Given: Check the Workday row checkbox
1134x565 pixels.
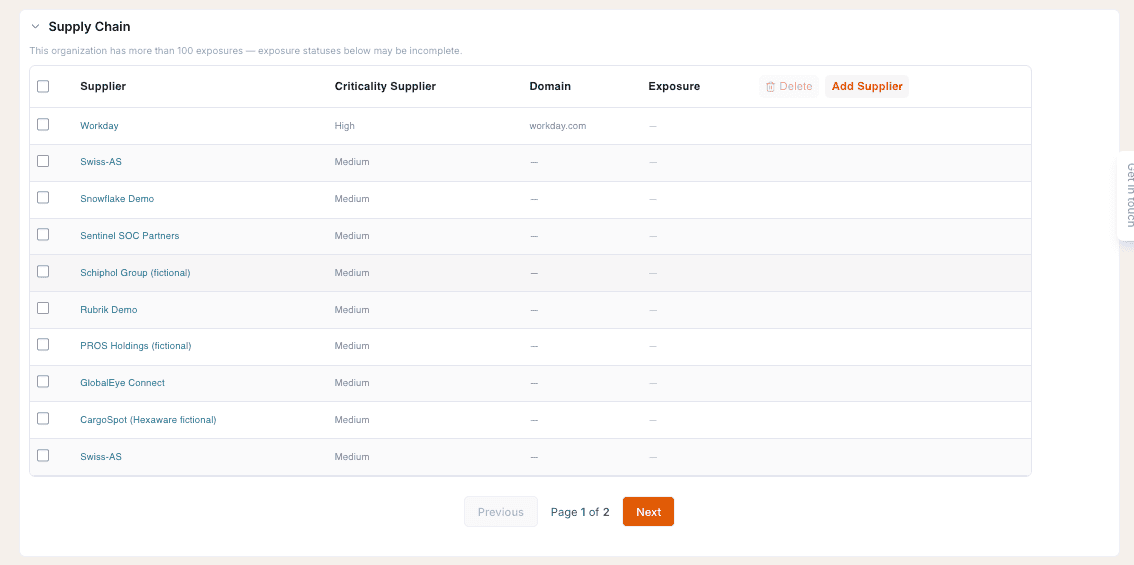Looking at the screenshot, I should (x=43, y=124).
